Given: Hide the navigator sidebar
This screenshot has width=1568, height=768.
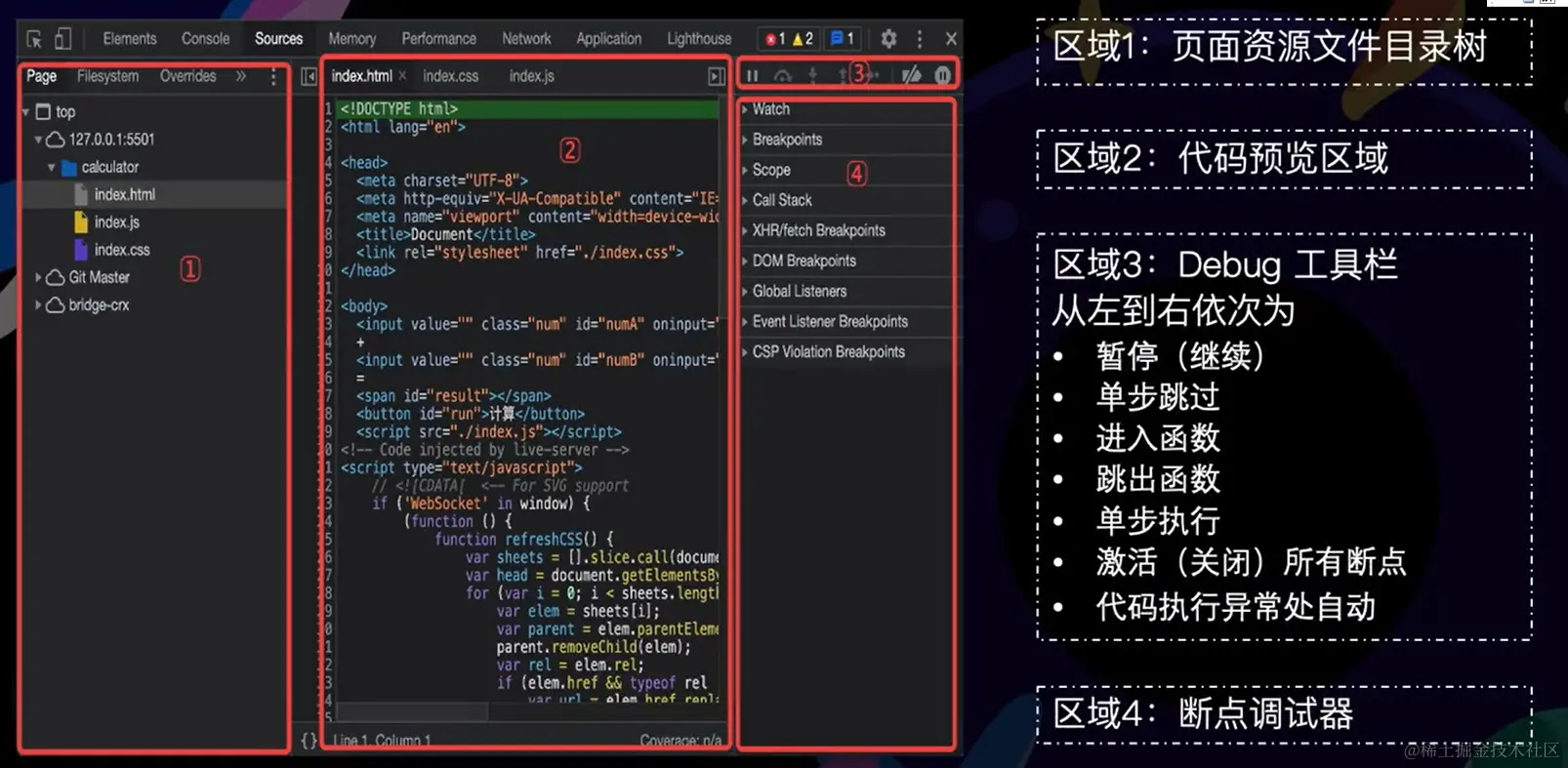Looking at the screenshot, I should (309, 76).
